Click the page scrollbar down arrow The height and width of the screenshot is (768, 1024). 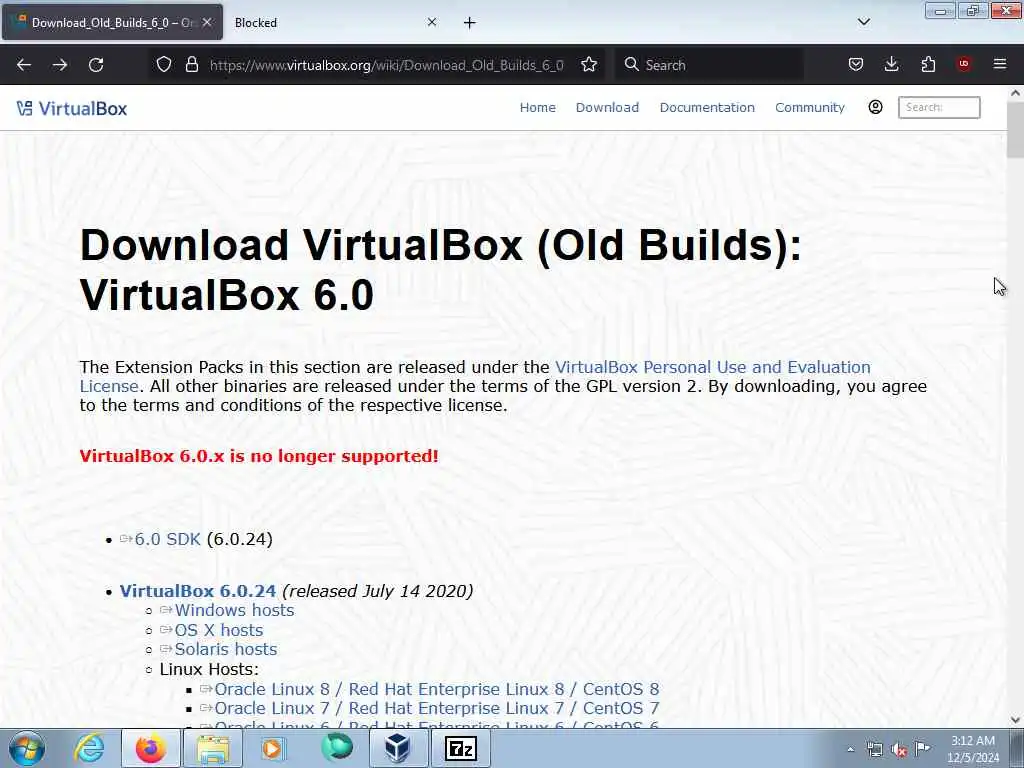[x=1016, y=720]
